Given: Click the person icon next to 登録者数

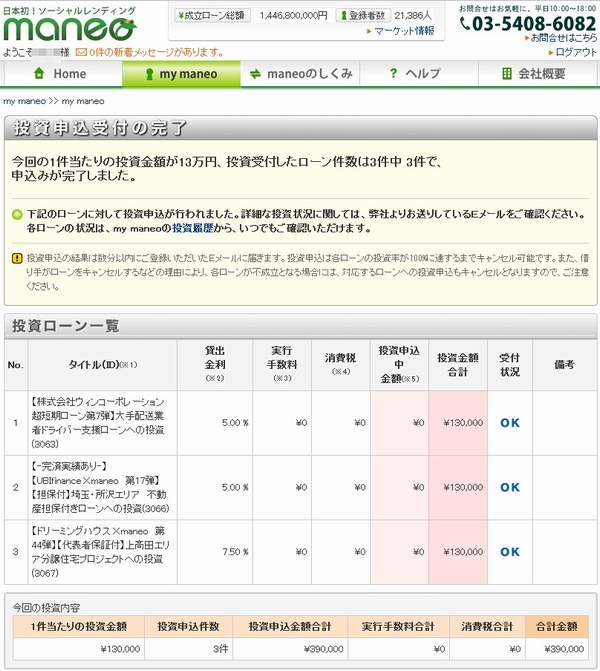Looking at the screenshot, I should (343, 16).
